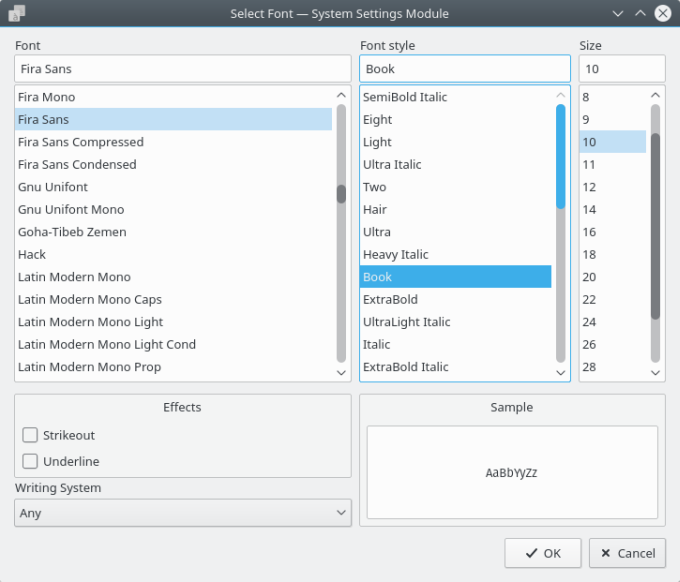Click the Size input field
680x582 pixels.
[622, 69]
